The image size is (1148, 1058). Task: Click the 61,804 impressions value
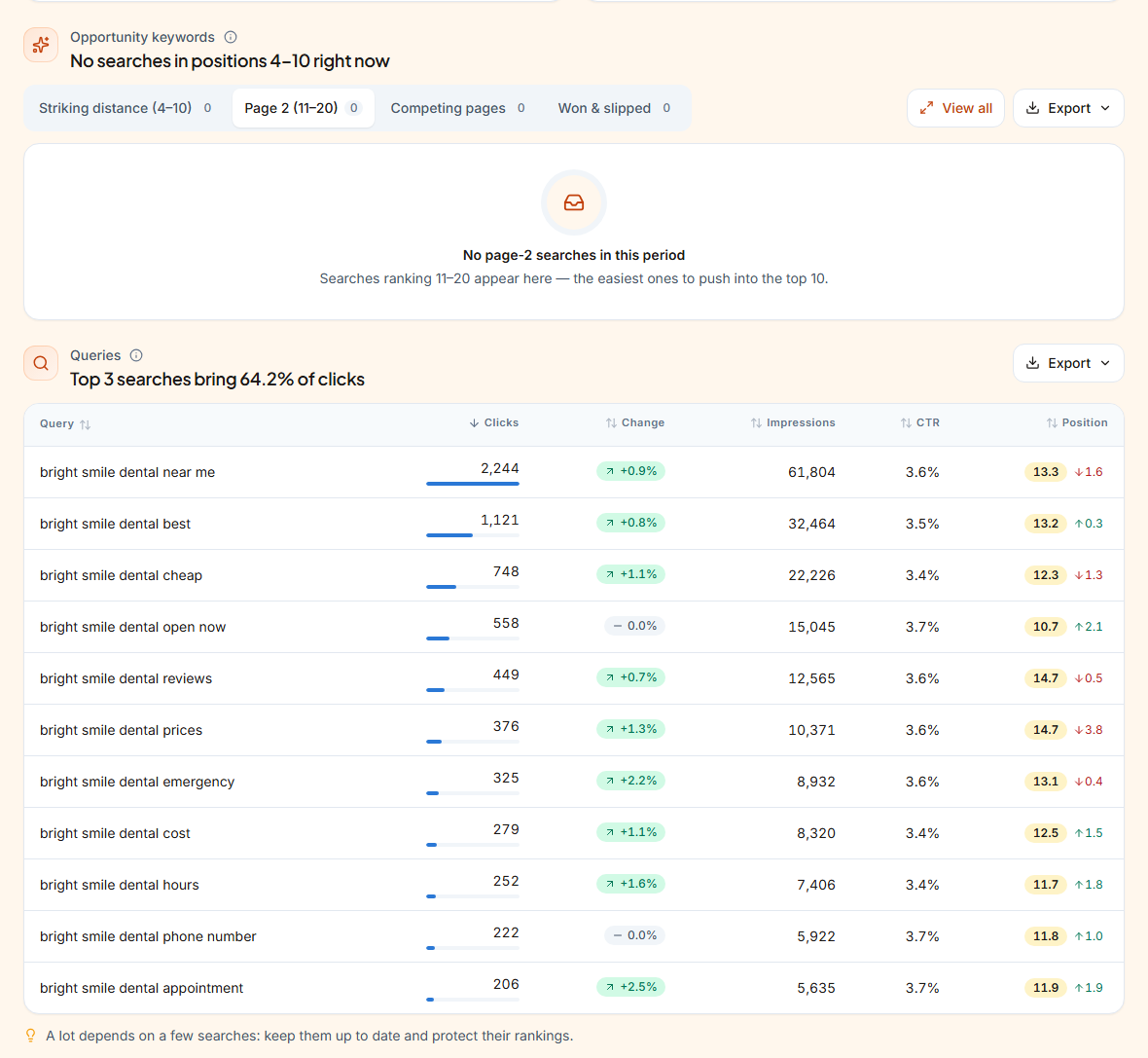tap(811, 473)
